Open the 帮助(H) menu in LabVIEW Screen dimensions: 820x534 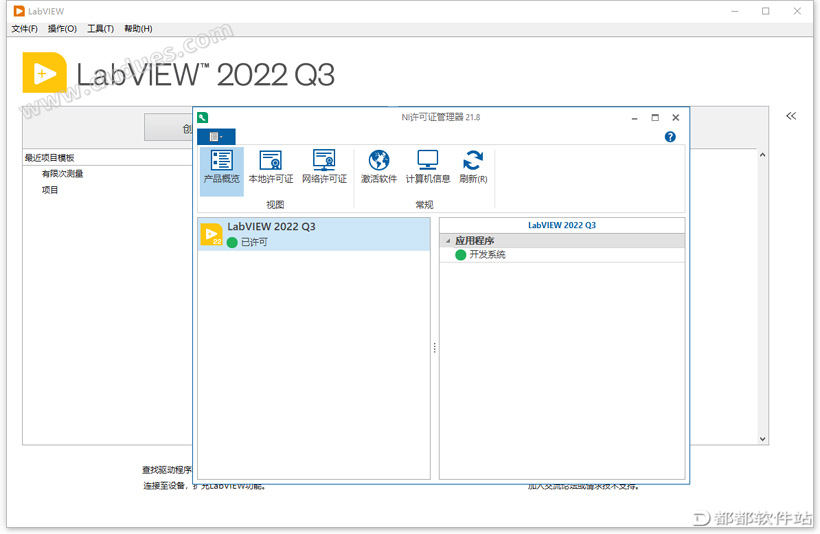click(138, 29)
